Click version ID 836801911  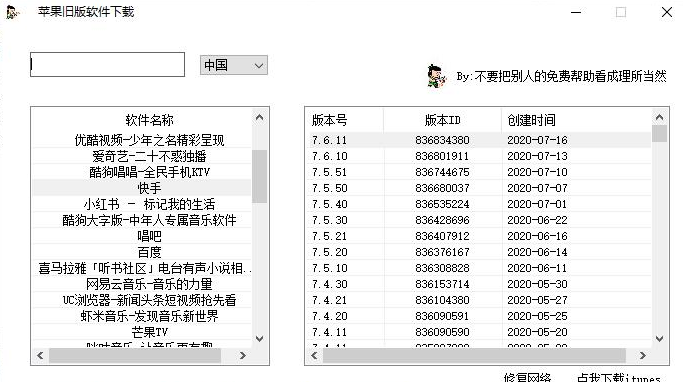coord(442,156)
